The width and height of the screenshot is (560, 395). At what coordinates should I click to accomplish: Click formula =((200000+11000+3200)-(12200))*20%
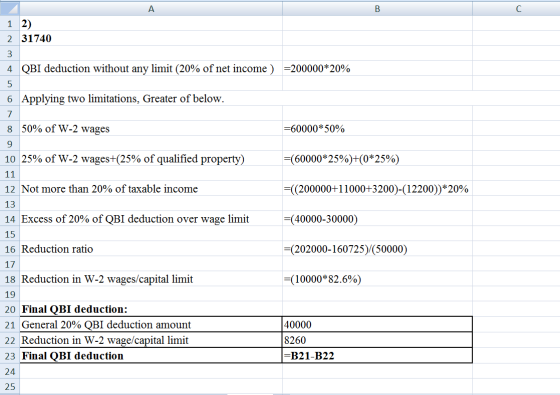(x=377, y=189)
